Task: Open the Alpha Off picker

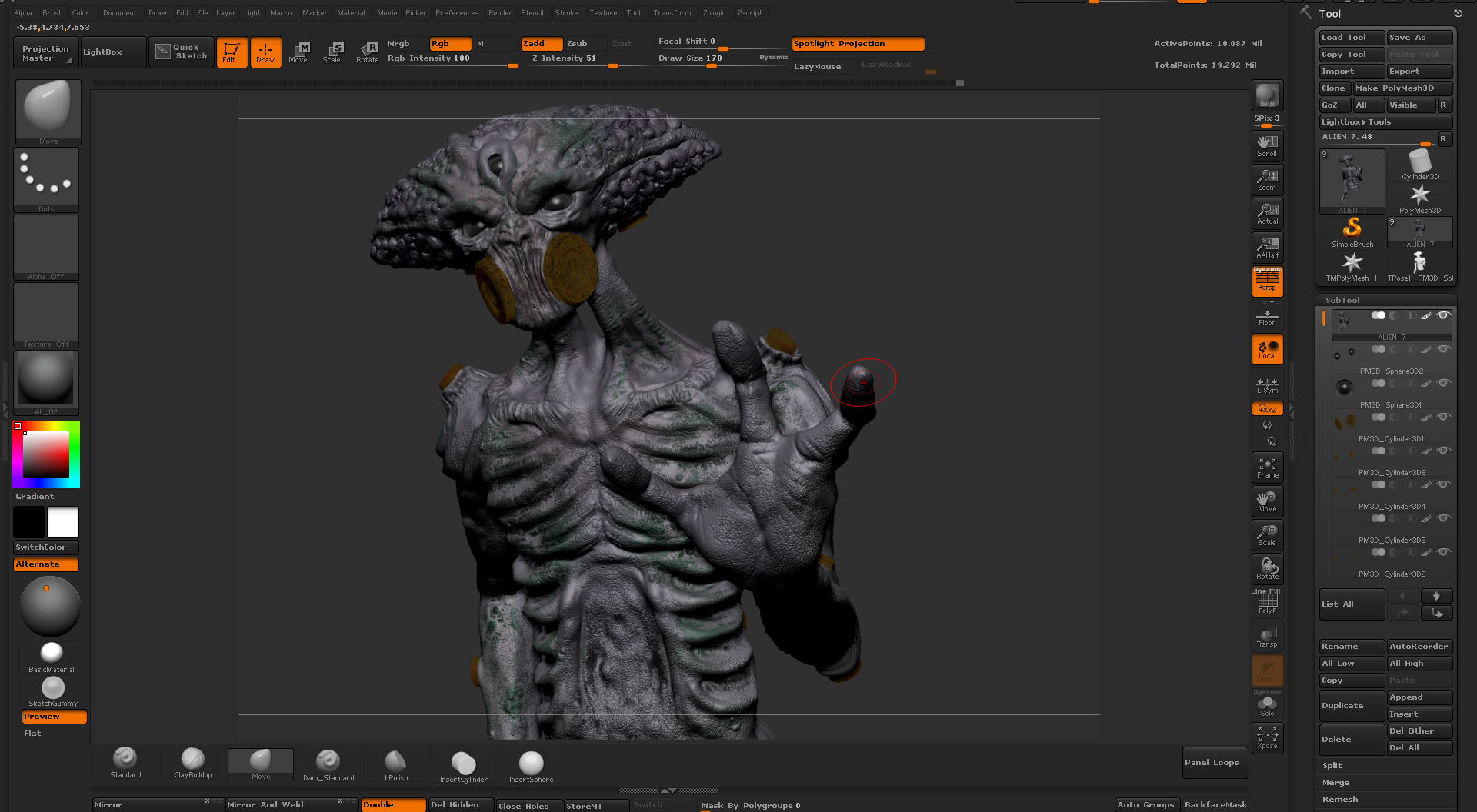Action: pos(46,248)
